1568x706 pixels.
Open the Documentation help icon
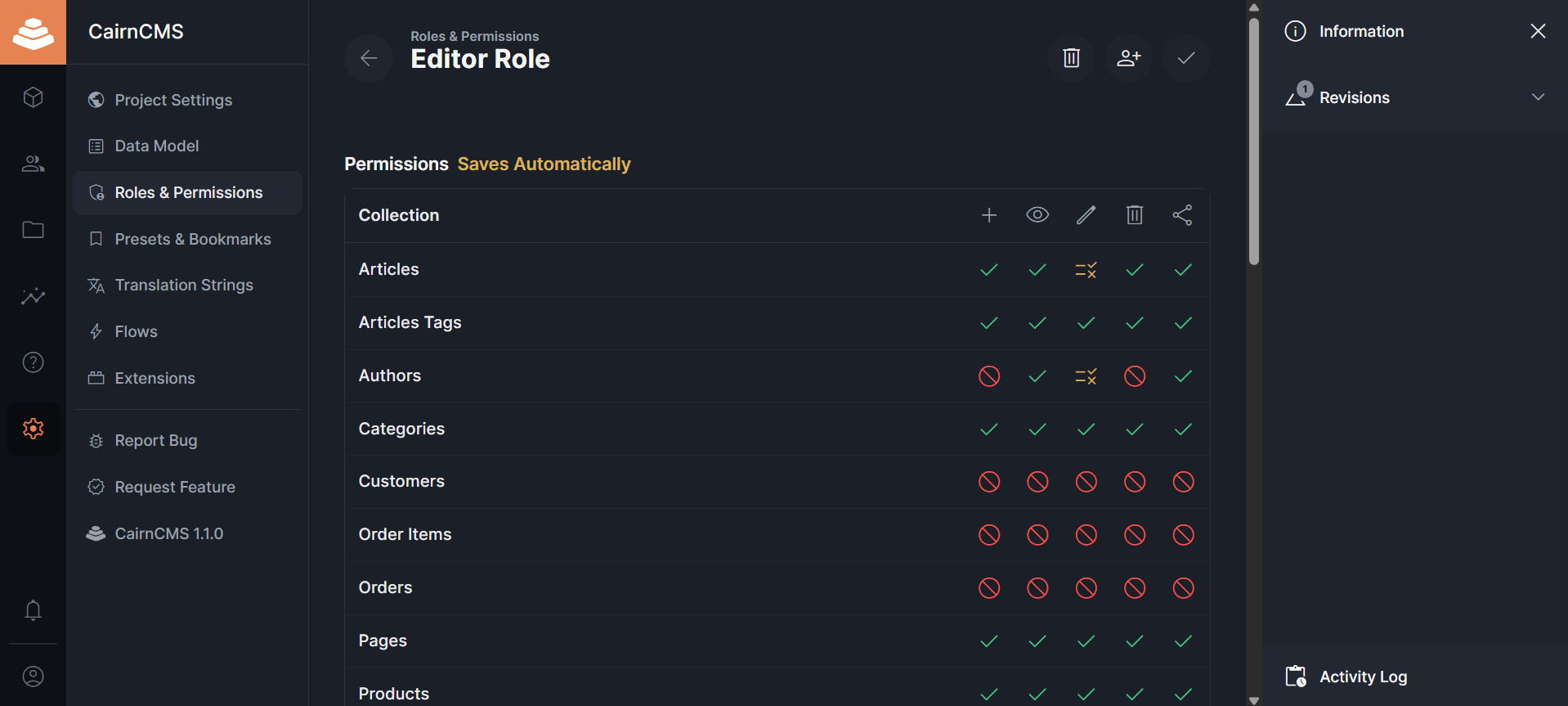[x=33, y=362]
